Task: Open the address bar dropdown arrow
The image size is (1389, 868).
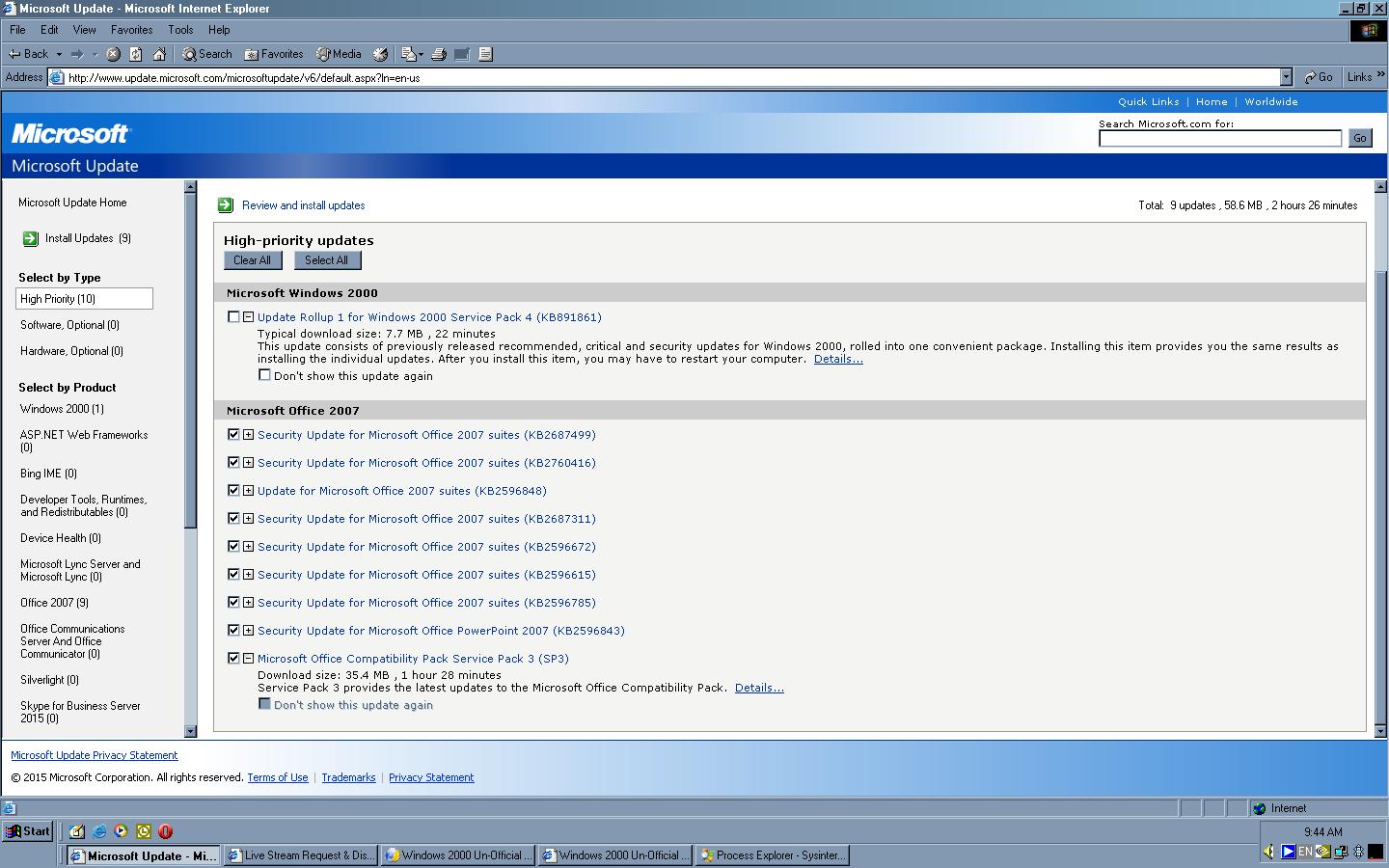Action: (x=1286, y=77)
